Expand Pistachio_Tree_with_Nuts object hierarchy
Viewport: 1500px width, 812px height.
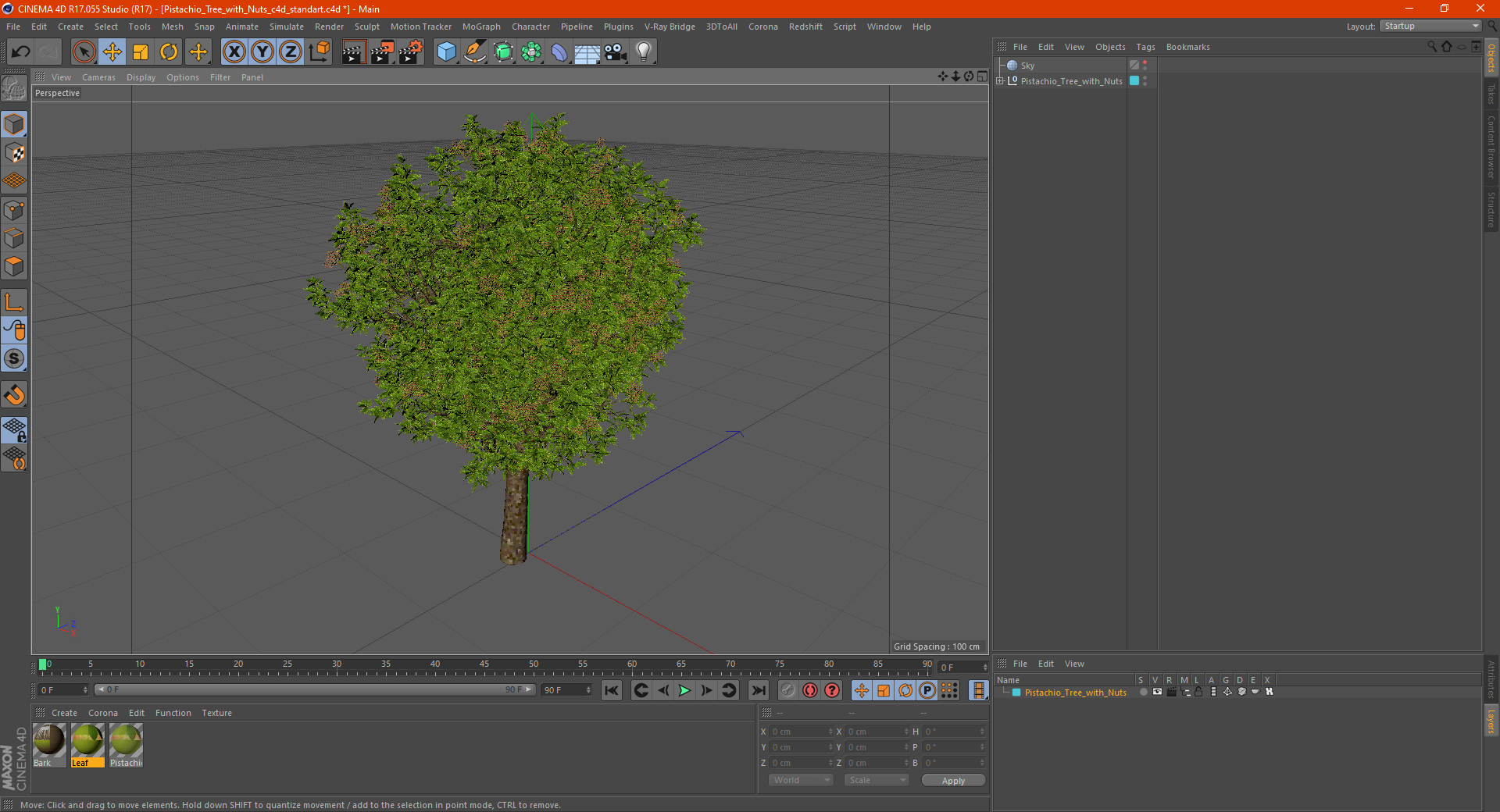tap(1000, 80)
